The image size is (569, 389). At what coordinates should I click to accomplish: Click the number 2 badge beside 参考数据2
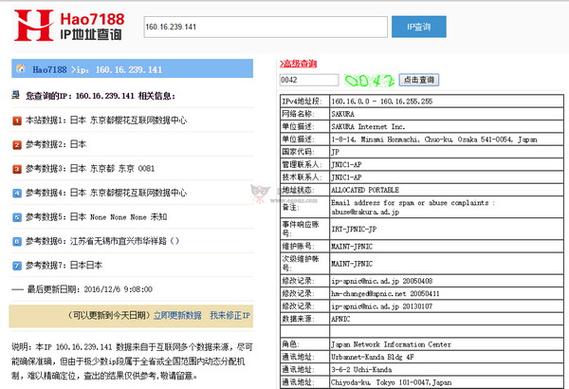[x=17, y=145]
